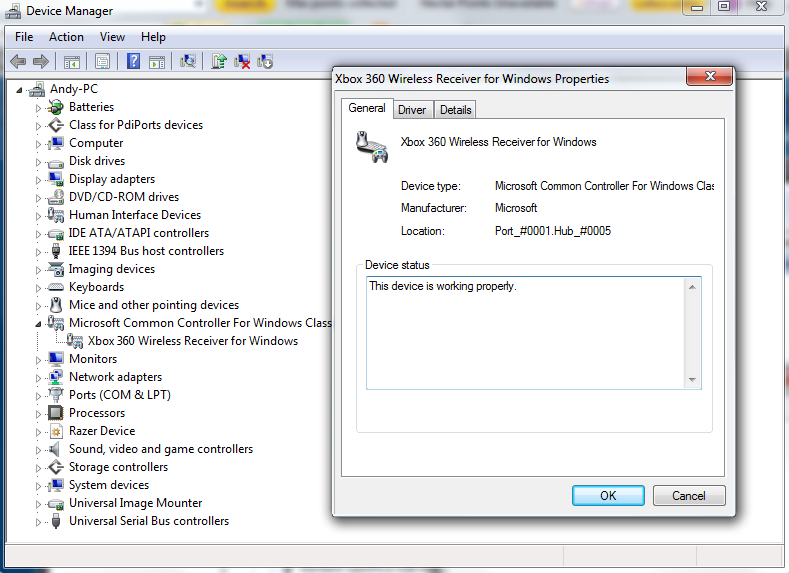
Task: Click the blue Help question mark icon
Action: tap(133, 61)
